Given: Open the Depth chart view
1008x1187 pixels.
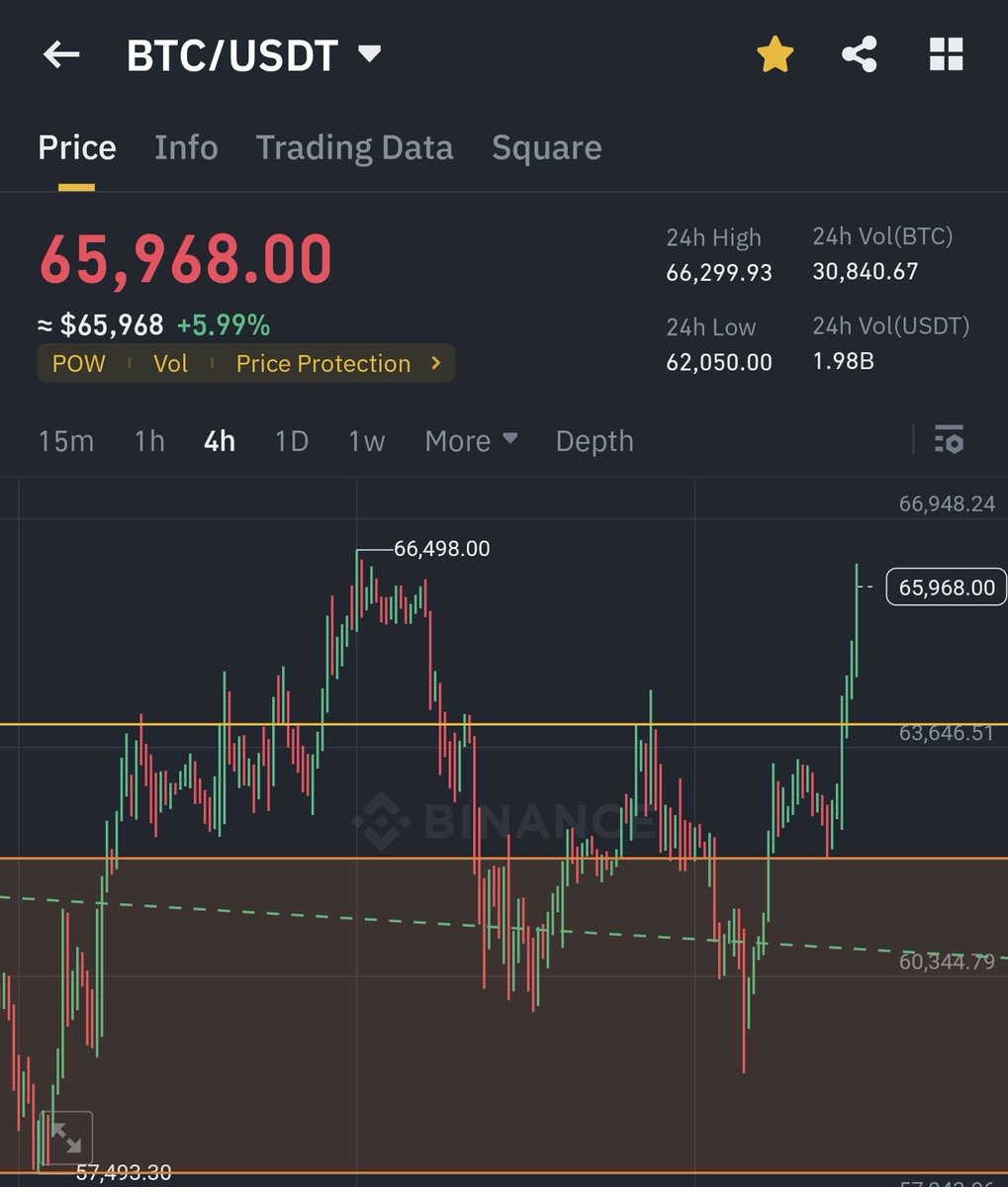Looking at the screenshot, I should [595, 441].
